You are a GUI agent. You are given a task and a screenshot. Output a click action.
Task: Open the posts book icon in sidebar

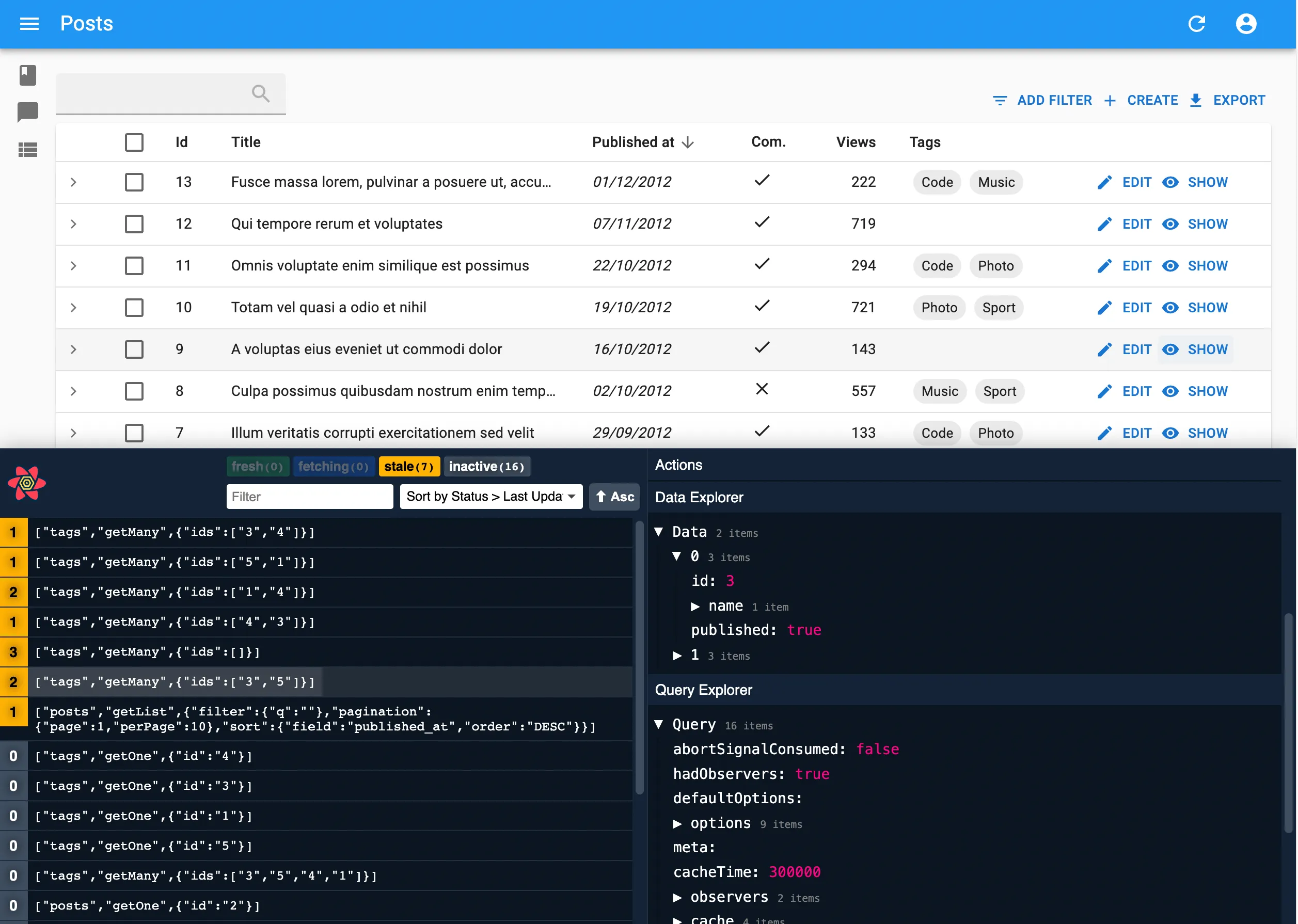coord(28,76)
